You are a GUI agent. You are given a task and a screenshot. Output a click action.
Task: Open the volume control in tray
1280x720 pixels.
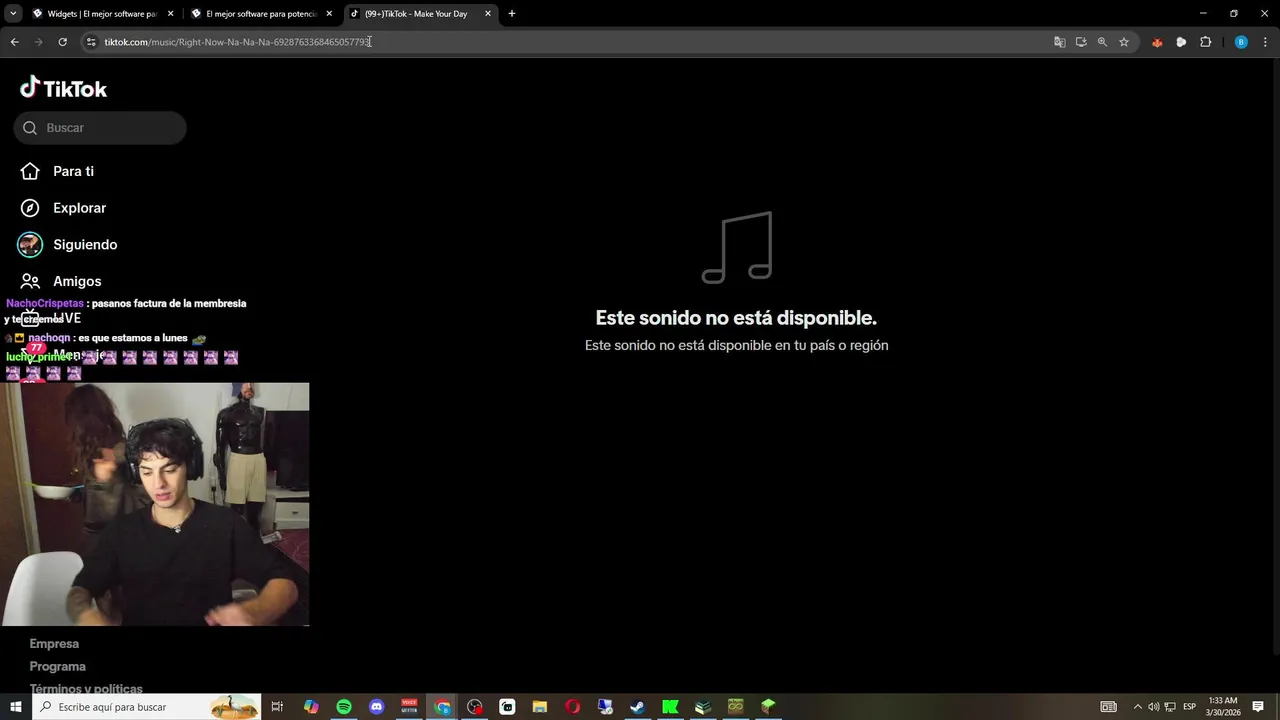tap(1153, 707)
